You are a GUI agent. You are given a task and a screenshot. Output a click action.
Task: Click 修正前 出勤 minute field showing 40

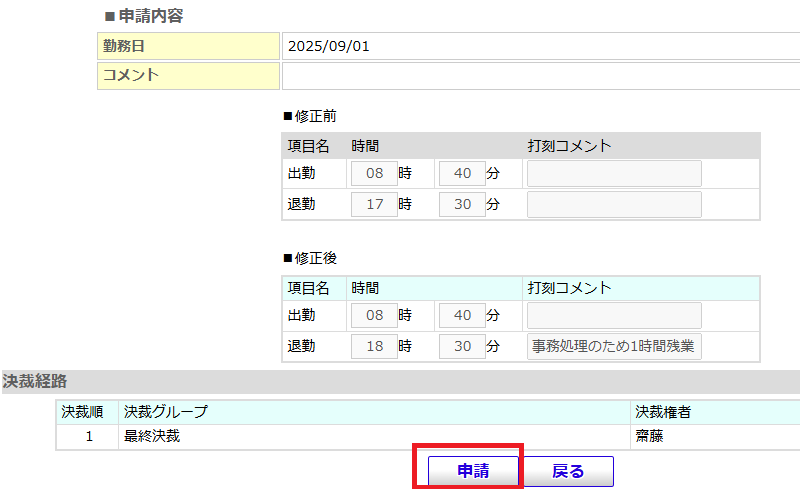pyautogui.click(x=462, y=174)
